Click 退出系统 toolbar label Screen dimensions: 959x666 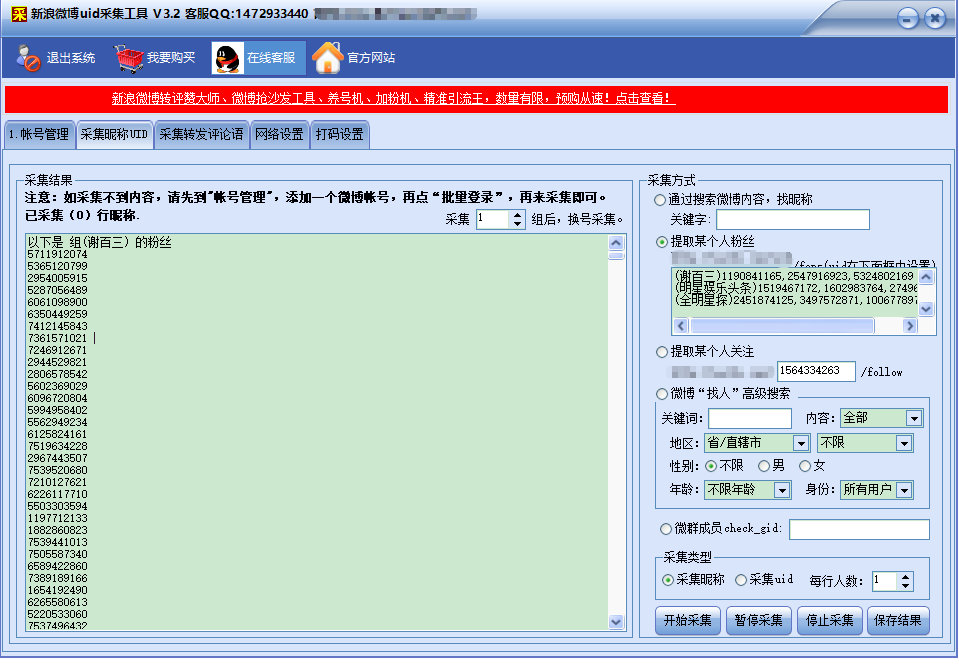(71, 58)
